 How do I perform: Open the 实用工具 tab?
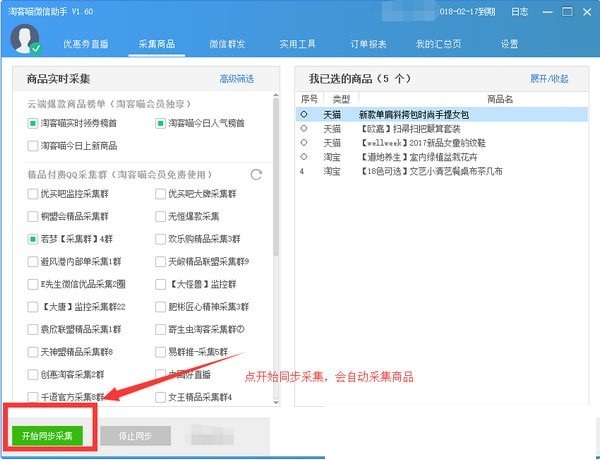coord(297,44)
